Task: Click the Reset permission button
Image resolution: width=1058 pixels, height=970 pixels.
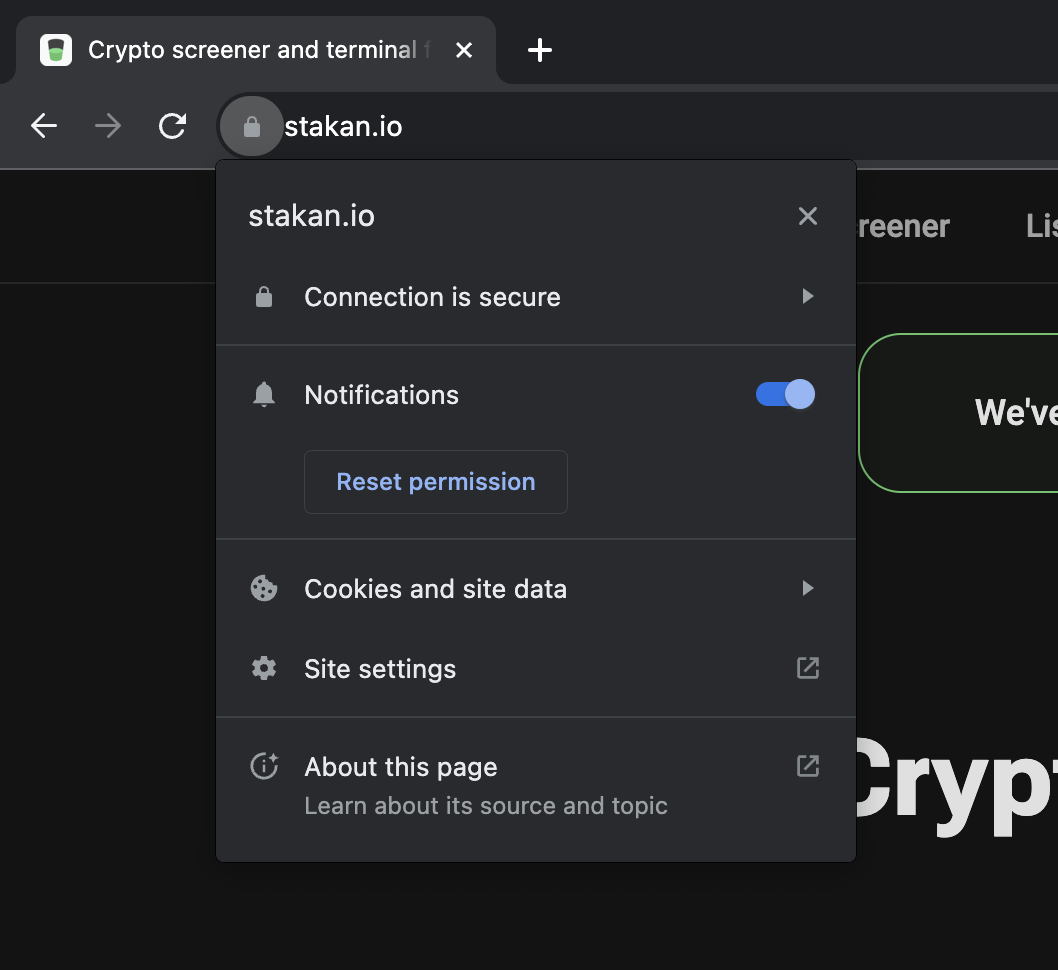Action: click(x=436, y=482)
